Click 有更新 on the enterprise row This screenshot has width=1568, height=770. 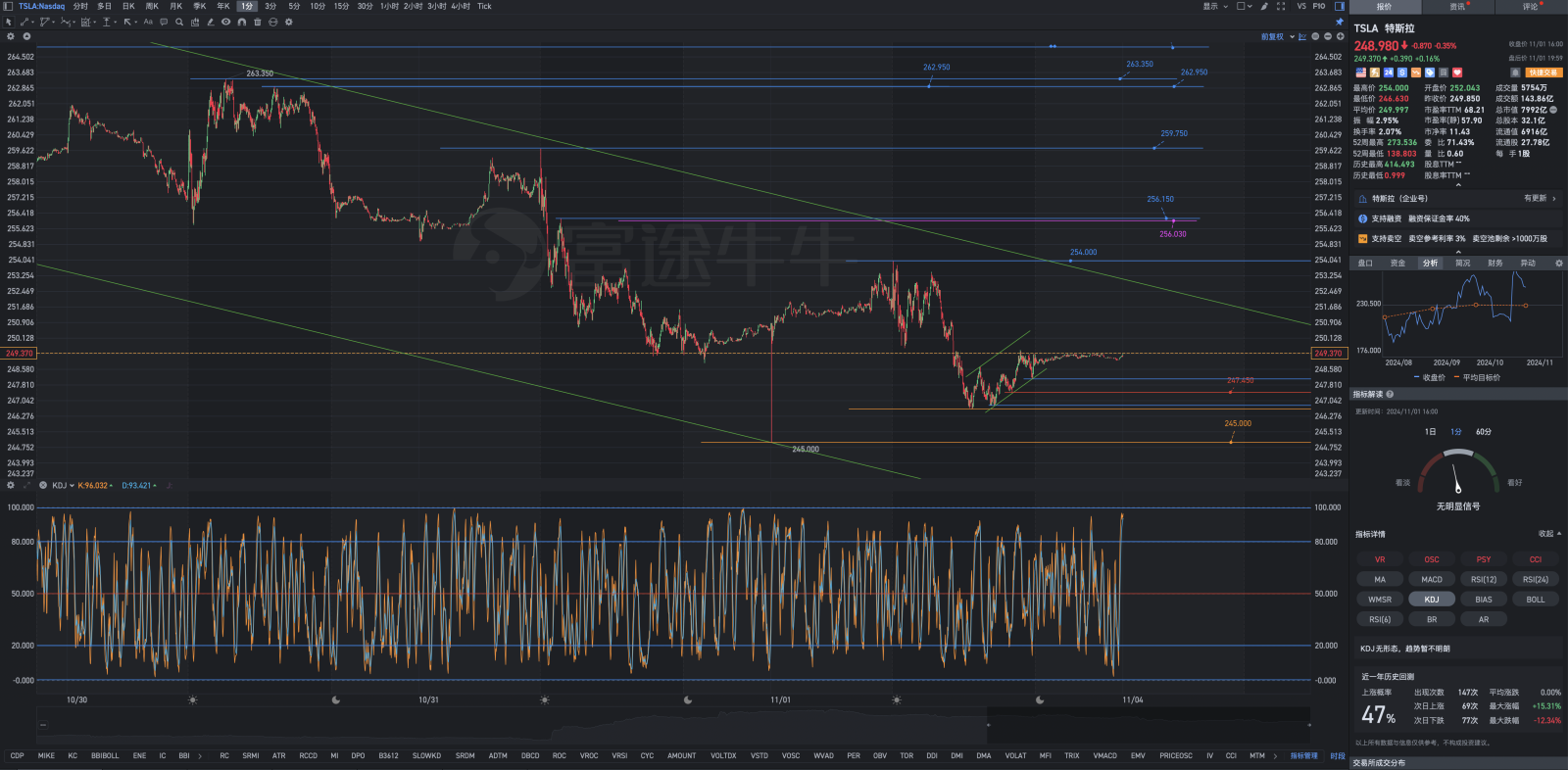(1535, 198)
